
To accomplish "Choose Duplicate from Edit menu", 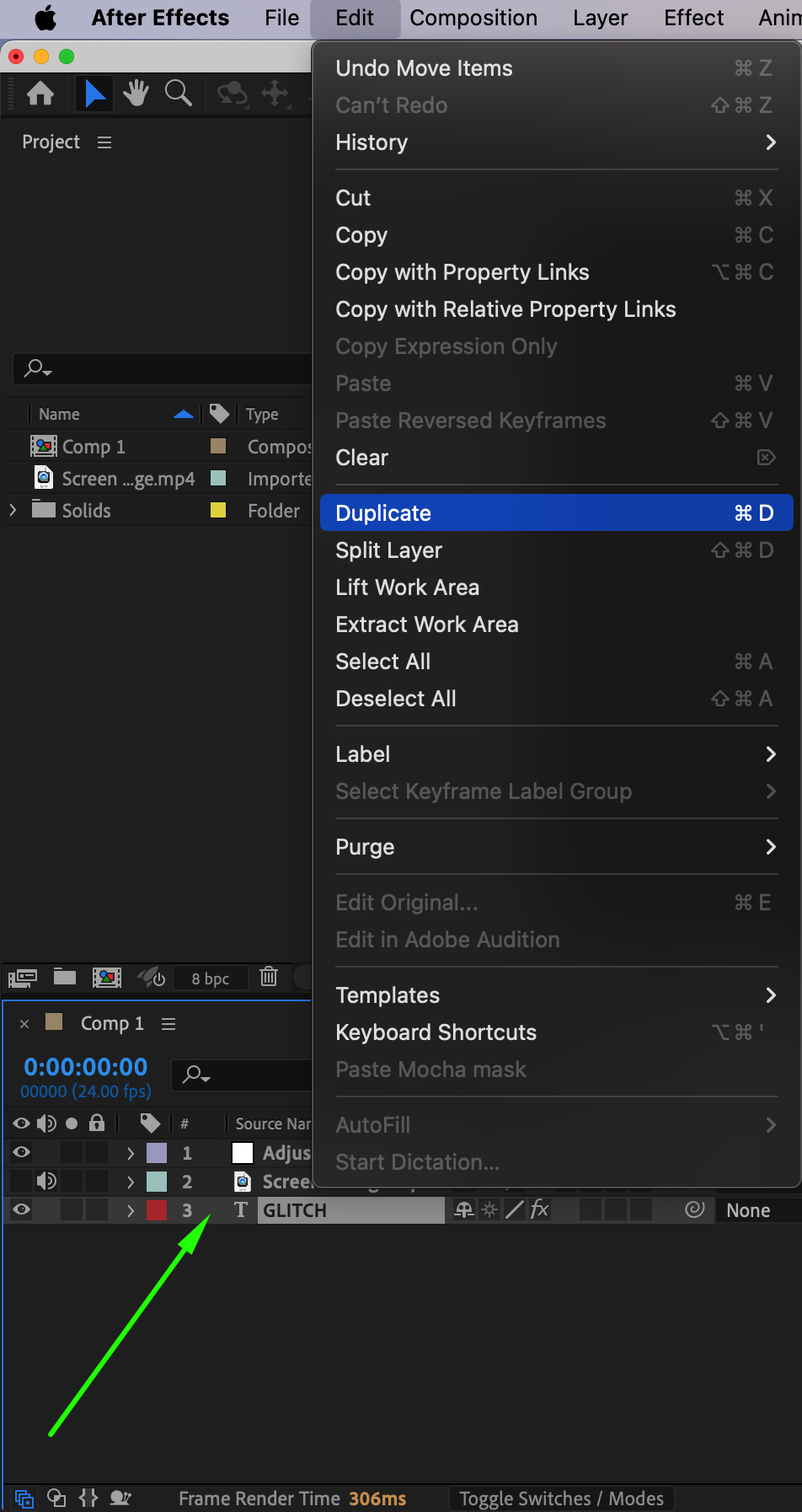I will coord(556,512).
